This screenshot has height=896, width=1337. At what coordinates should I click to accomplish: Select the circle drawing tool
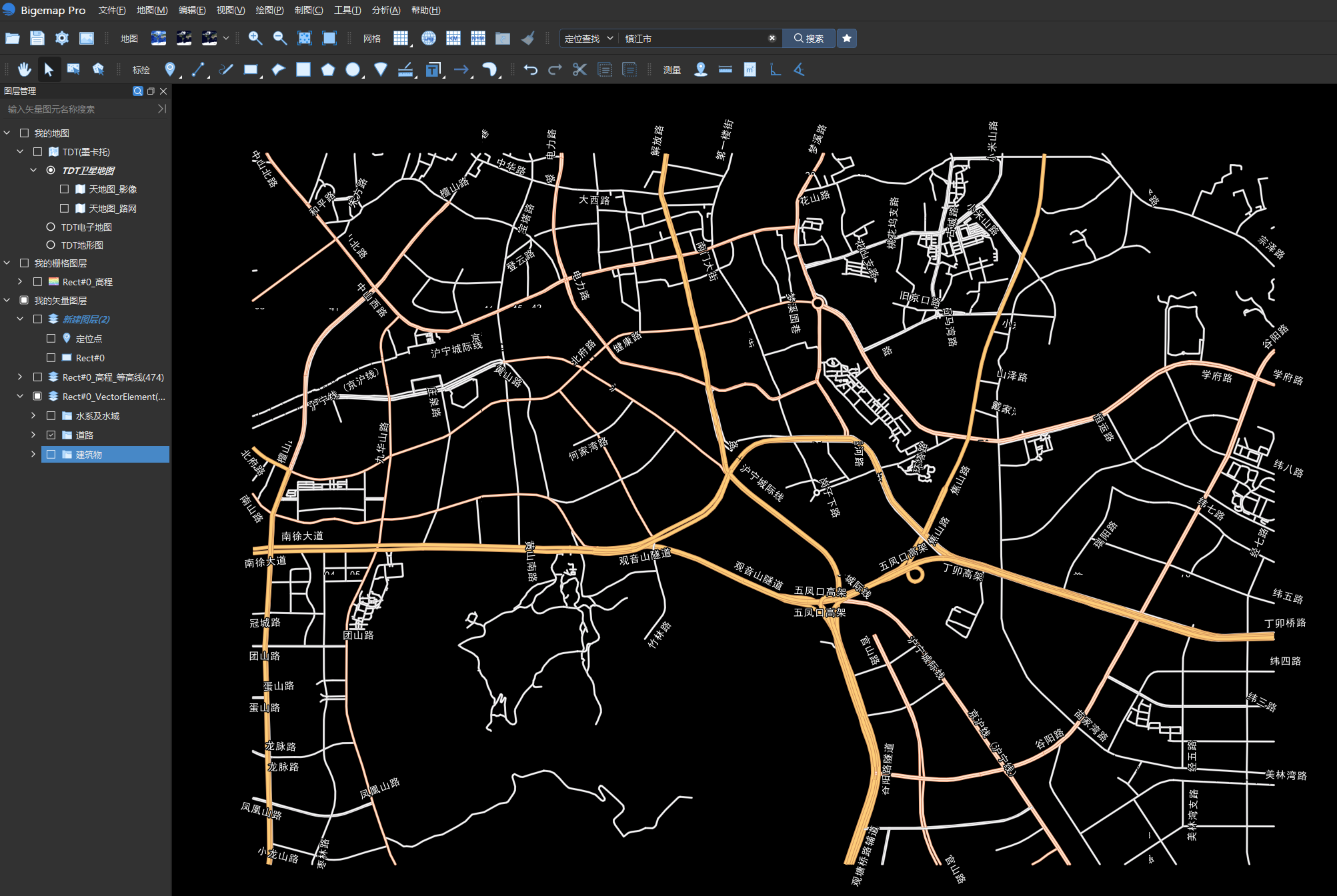[352, 69]
